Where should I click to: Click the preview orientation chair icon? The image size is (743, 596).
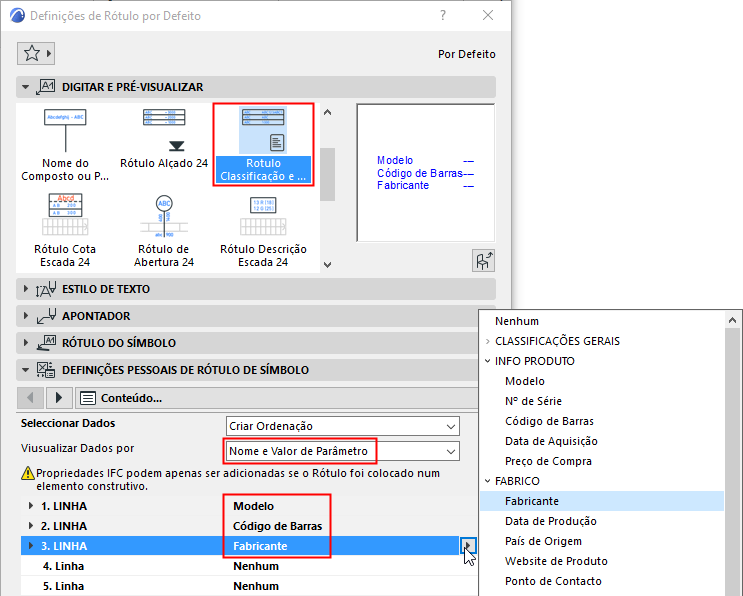[x=483, y=261]
